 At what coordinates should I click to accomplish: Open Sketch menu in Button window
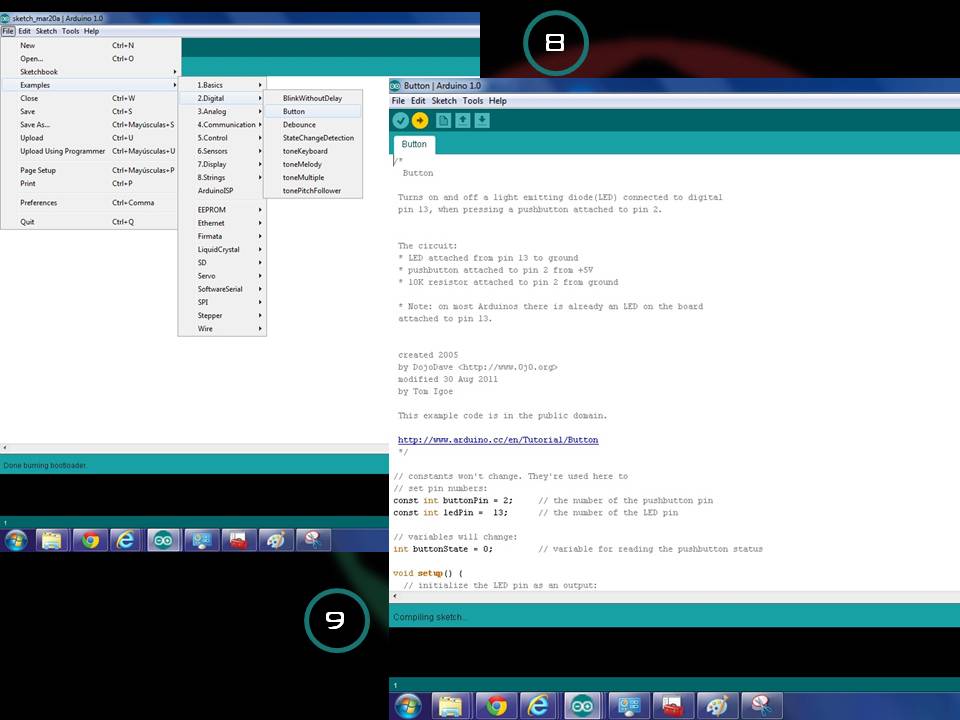tap(444, 101)
